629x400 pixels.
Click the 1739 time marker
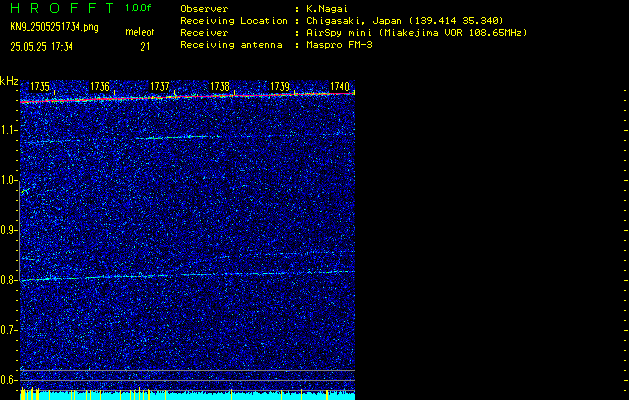(x=280, y=86)
